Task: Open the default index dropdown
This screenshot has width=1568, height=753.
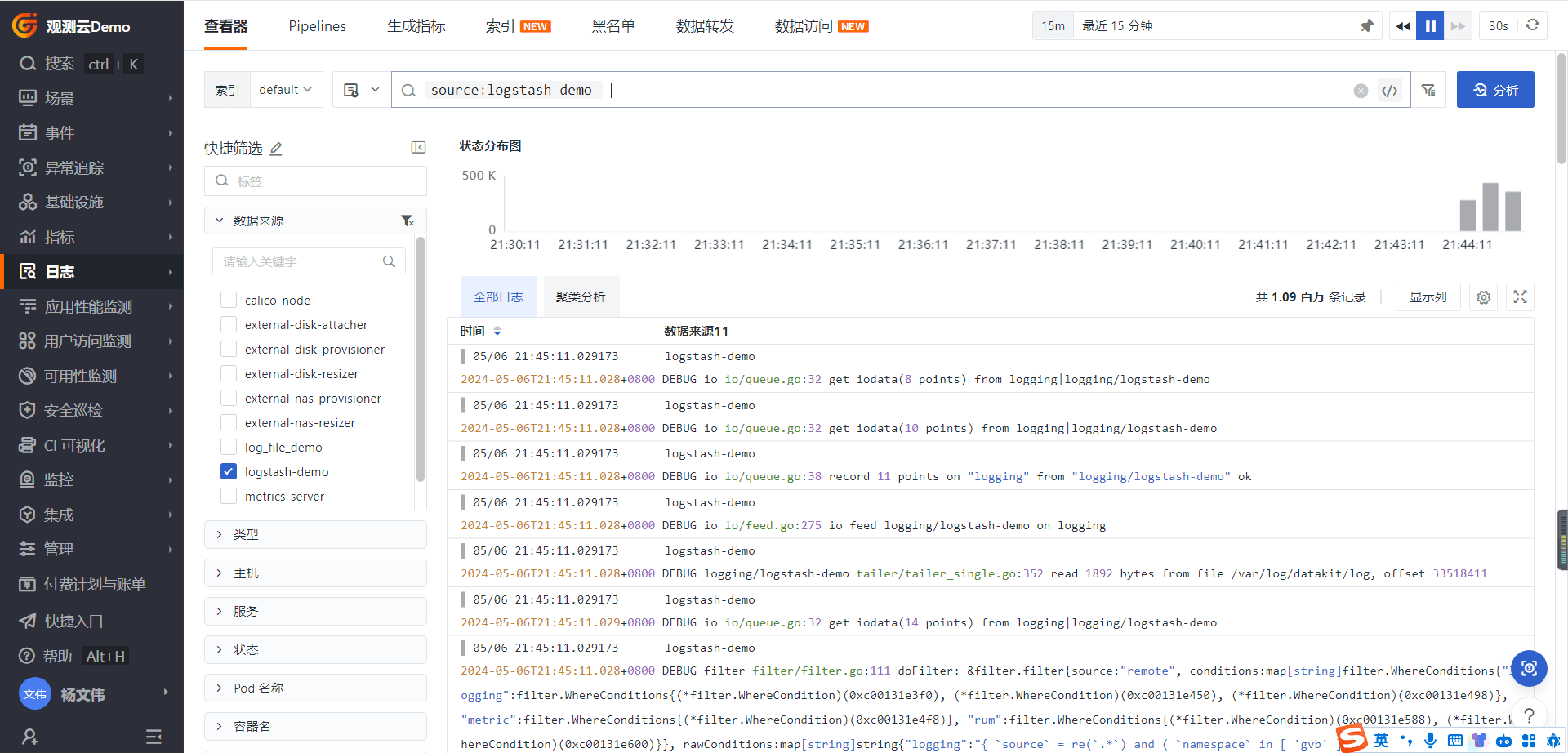Action: (286, 90)
